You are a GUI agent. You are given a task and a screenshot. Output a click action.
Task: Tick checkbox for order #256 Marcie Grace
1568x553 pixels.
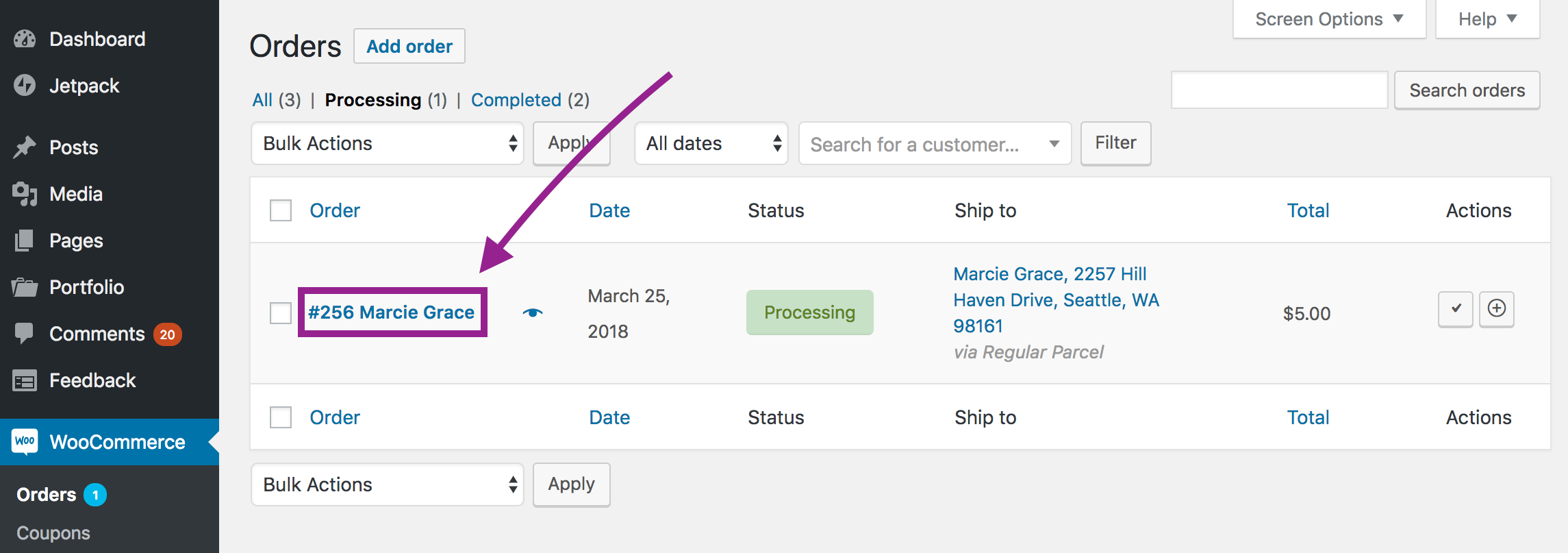pos(281,313)
